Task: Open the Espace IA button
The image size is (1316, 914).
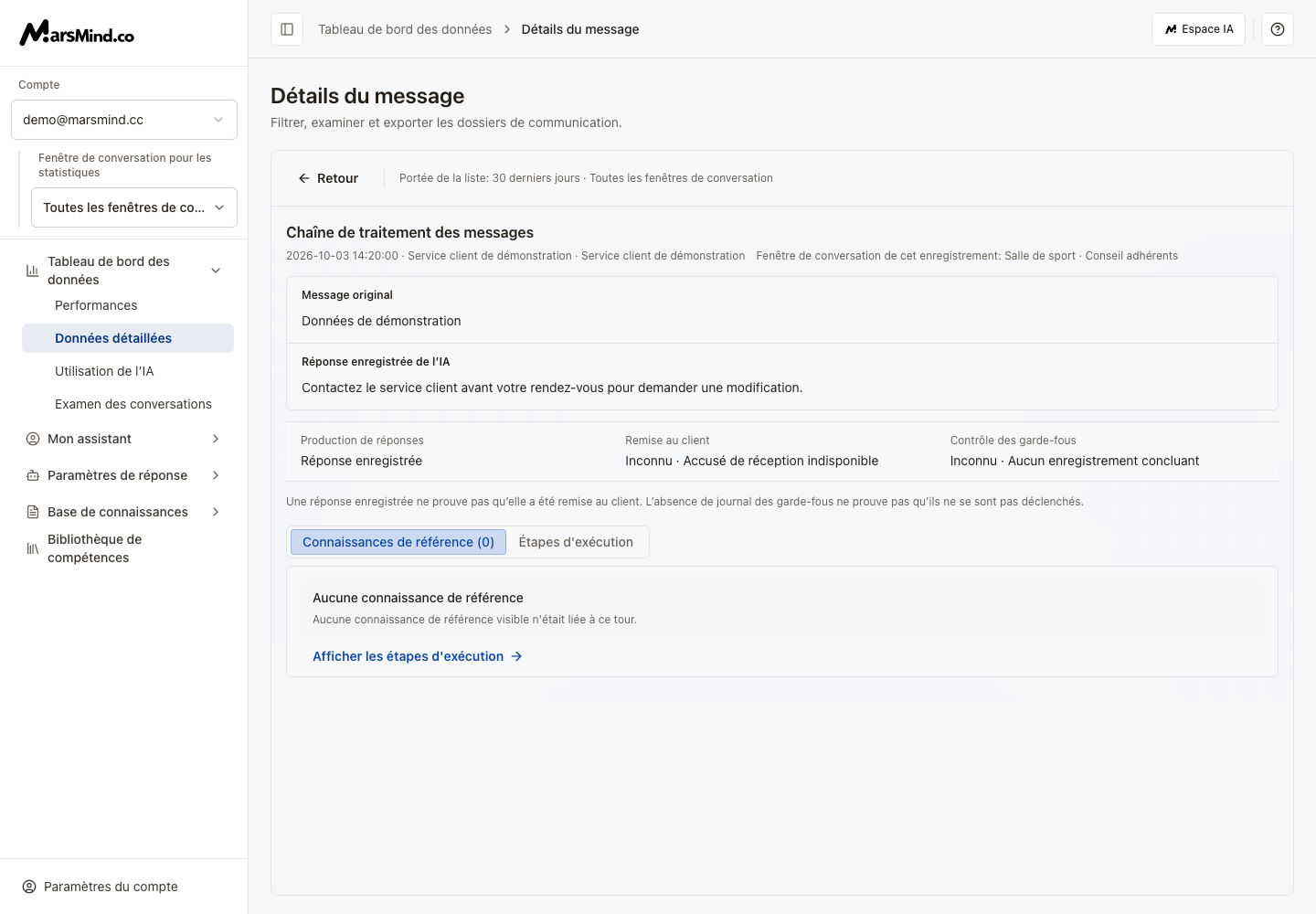Action: point(1198,29)
